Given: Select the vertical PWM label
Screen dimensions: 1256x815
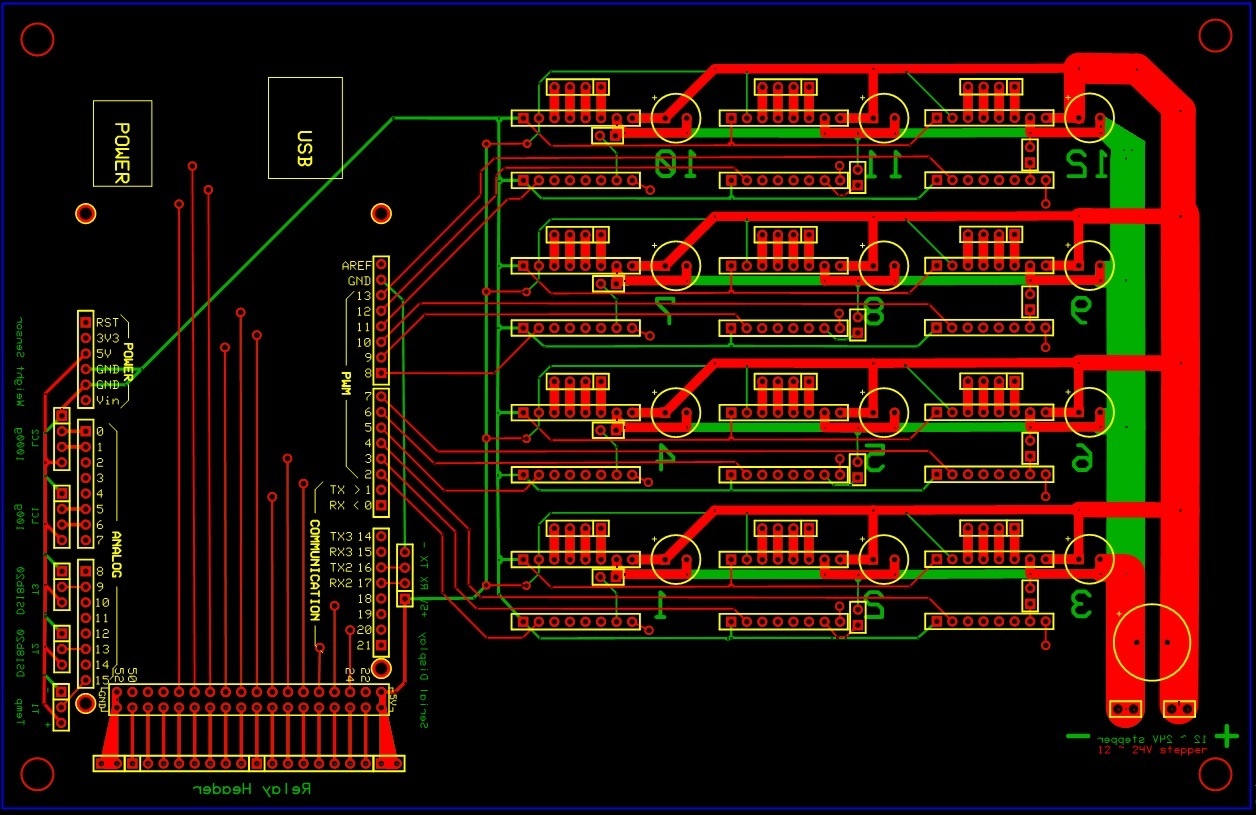Looking at the screenshot, I should (347, 385).
